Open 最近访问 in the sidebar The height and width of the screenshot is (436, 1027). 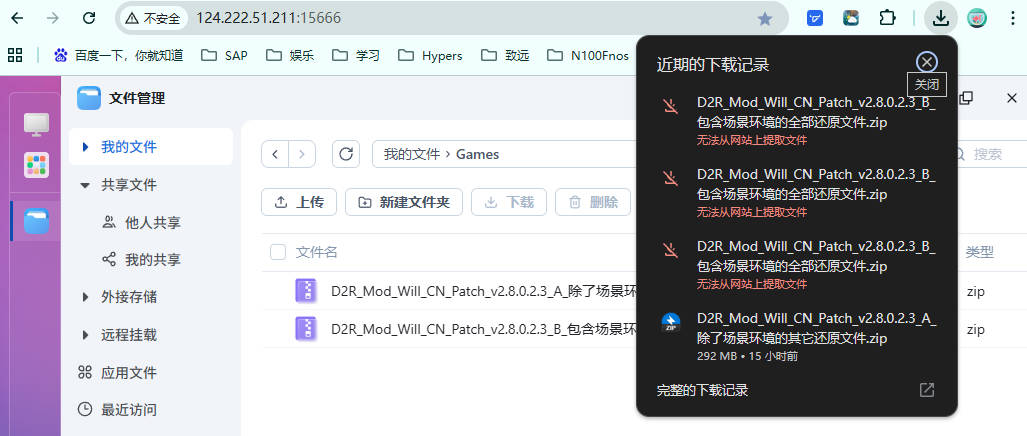click(x=128, y=410)
